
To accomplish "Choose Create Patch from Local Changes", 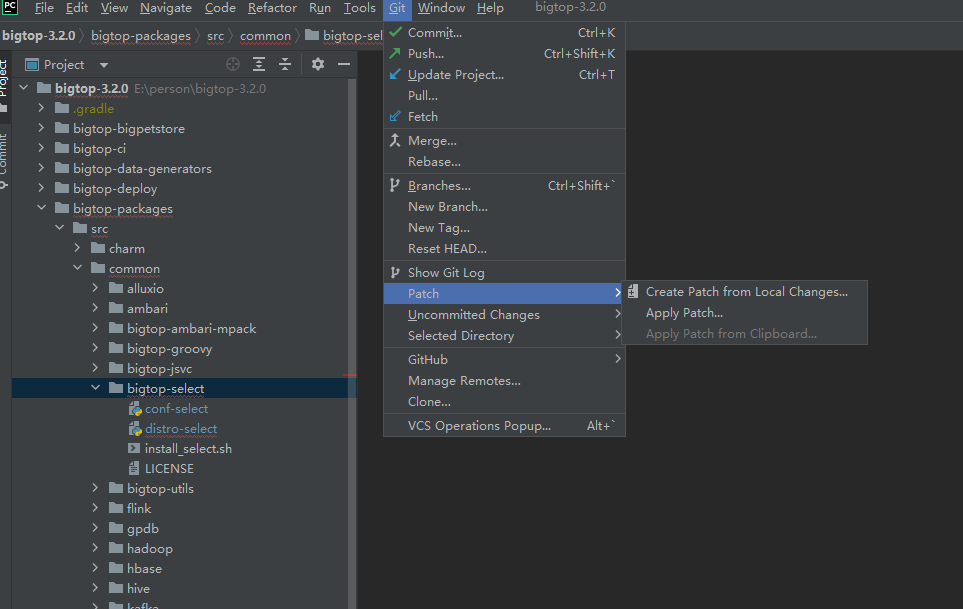I will [744, 292].
